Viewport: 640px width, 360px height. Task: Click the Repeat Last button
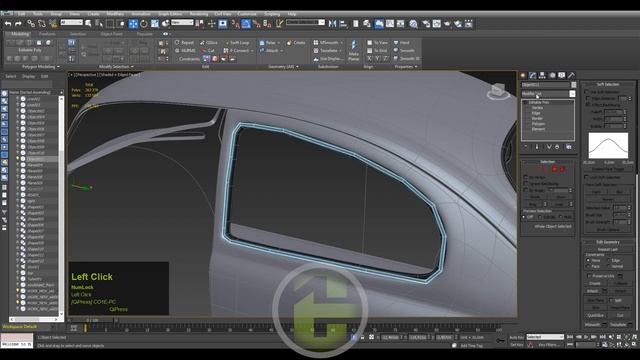click(607, 249)
